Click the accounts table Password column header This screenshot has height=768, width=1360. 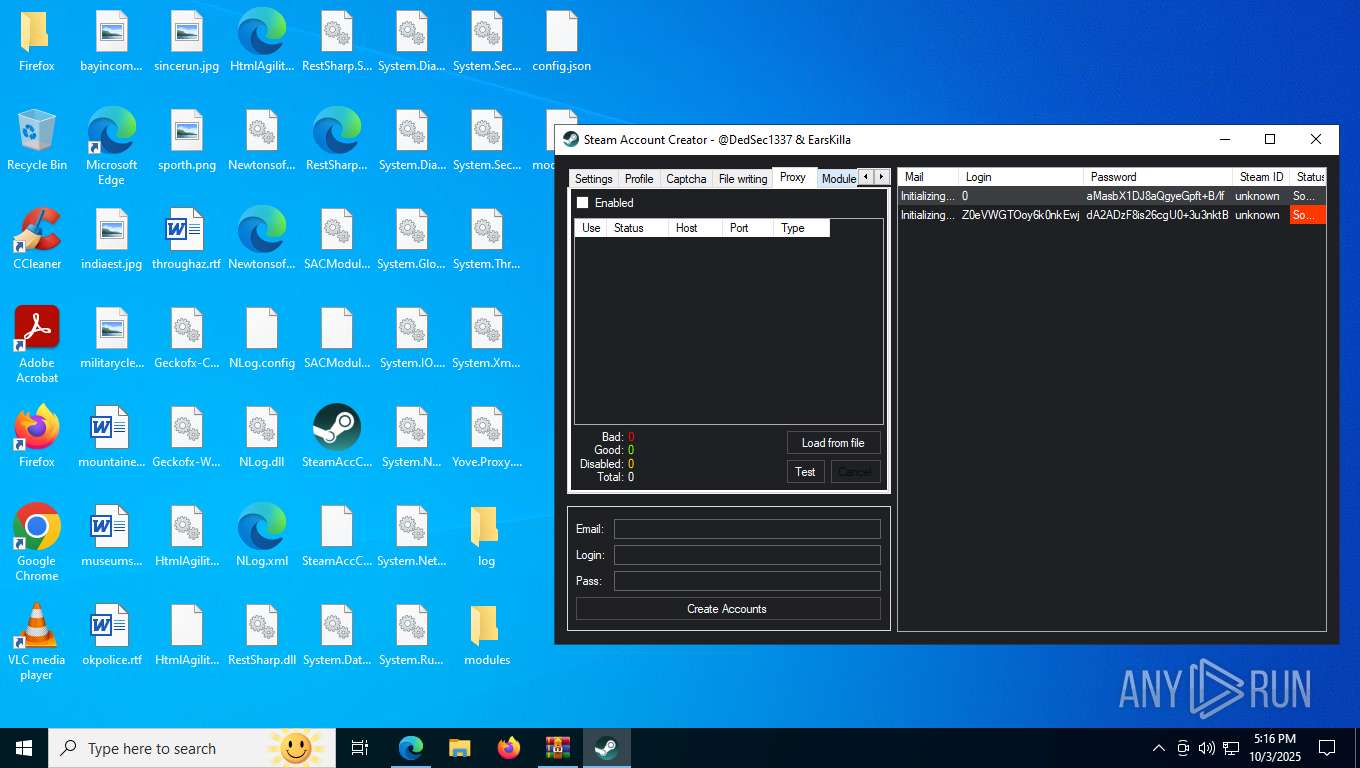[1157, 177]
